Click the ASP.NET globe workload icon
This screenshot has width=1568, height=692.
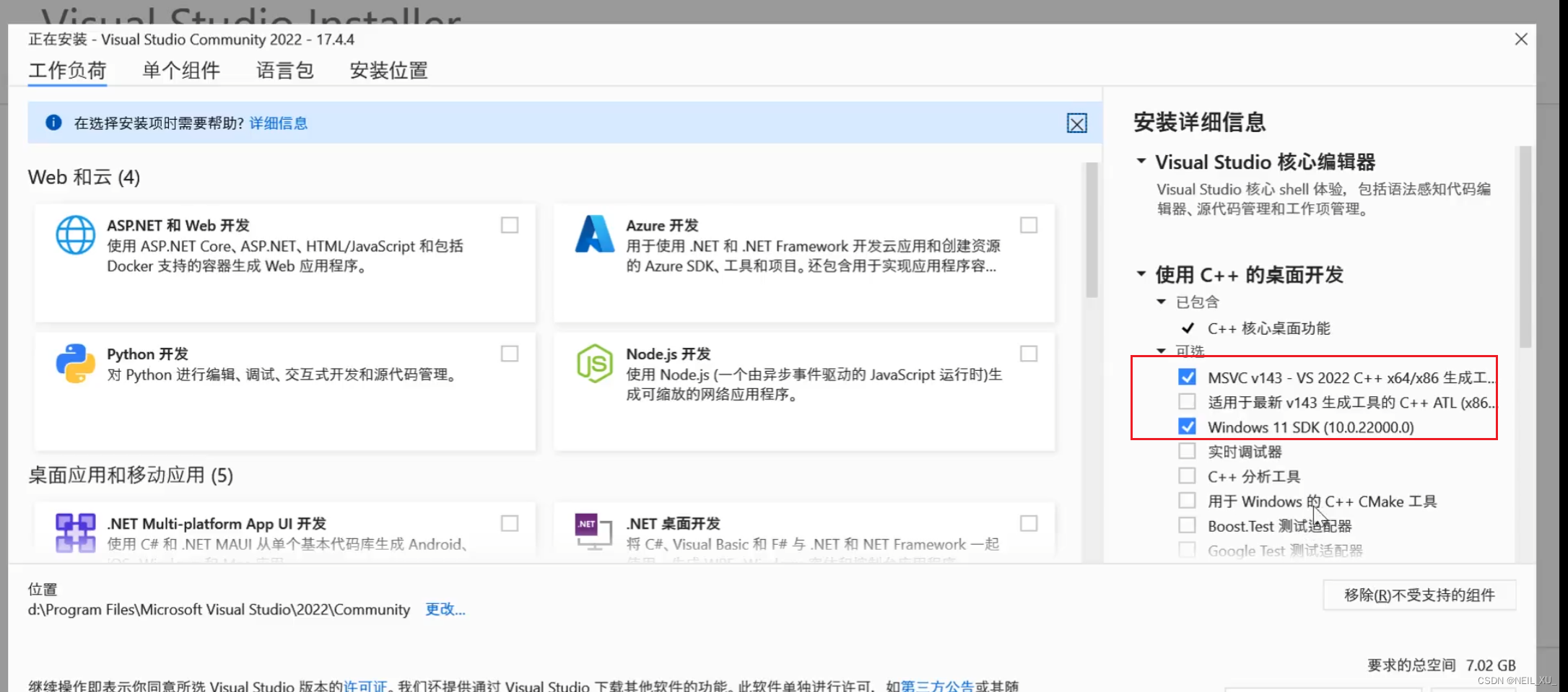click(76, 235)
